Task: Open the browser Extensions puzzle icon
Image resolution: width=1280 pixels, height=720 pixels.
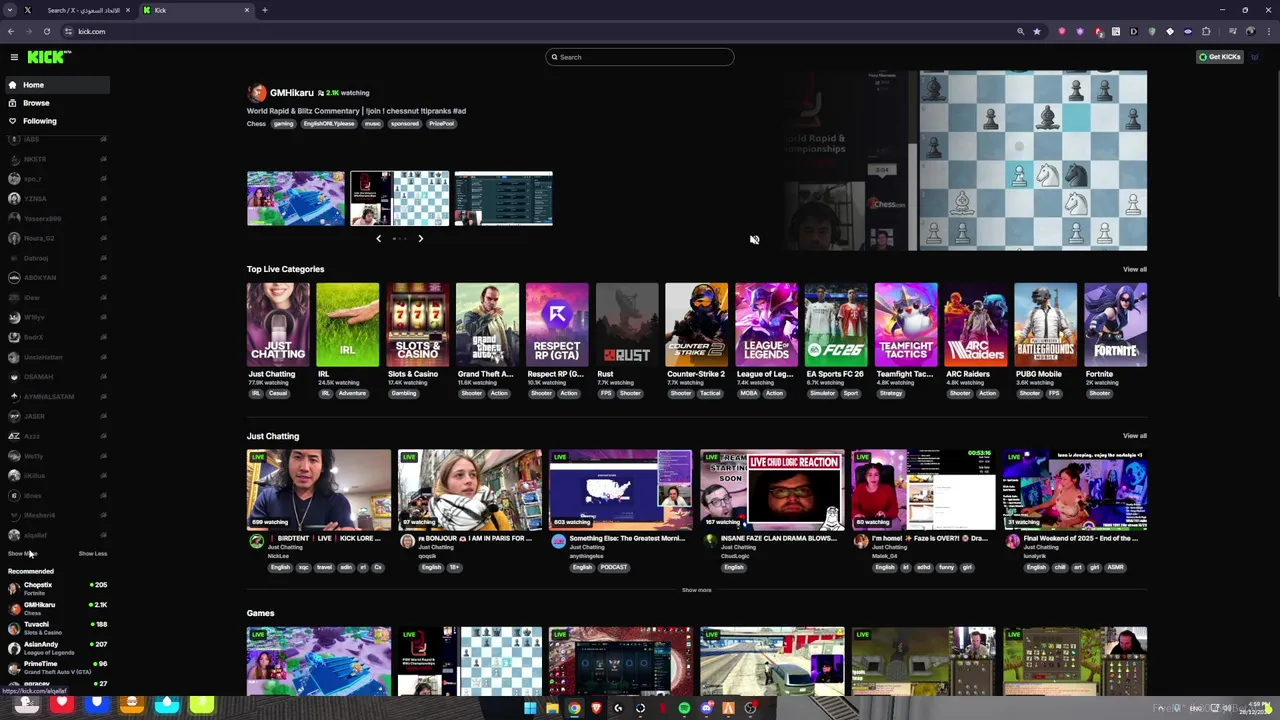Action: pyautogui.click(x=1207, y=31)
